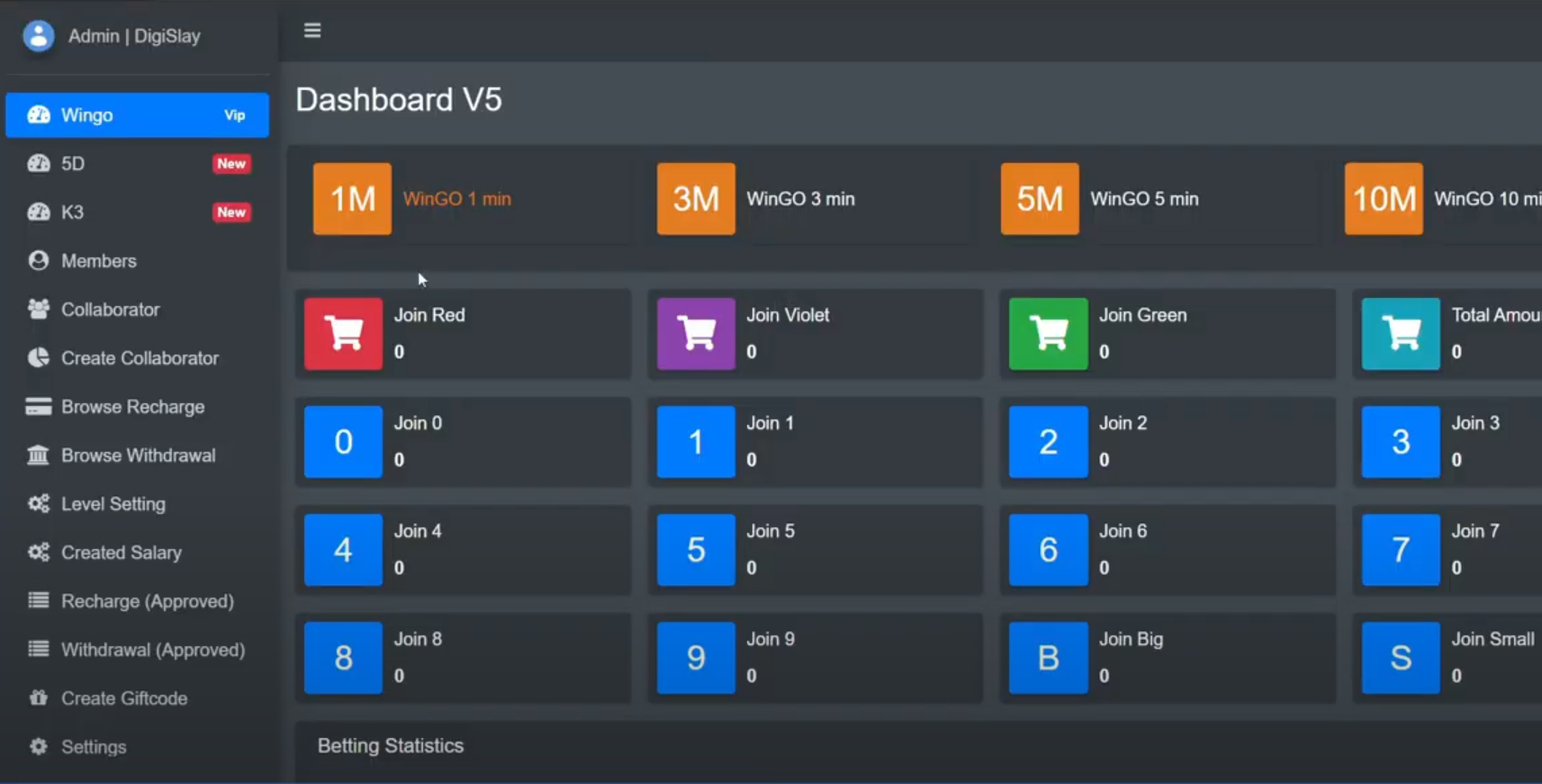Click the blue Join 5 number tile

[696, 550]
